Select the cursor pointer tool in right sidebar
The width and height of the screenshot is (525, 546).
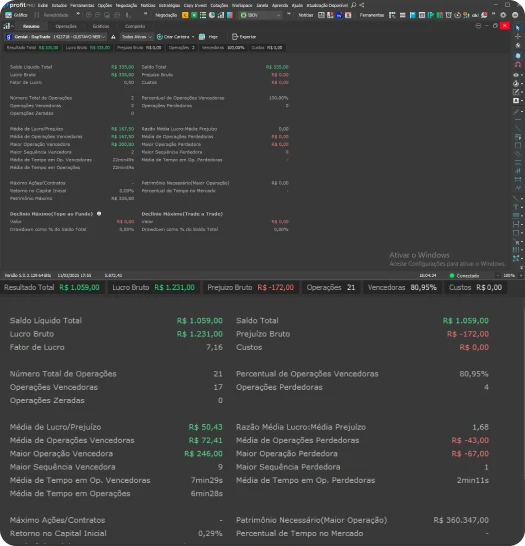tap(518, 28)
